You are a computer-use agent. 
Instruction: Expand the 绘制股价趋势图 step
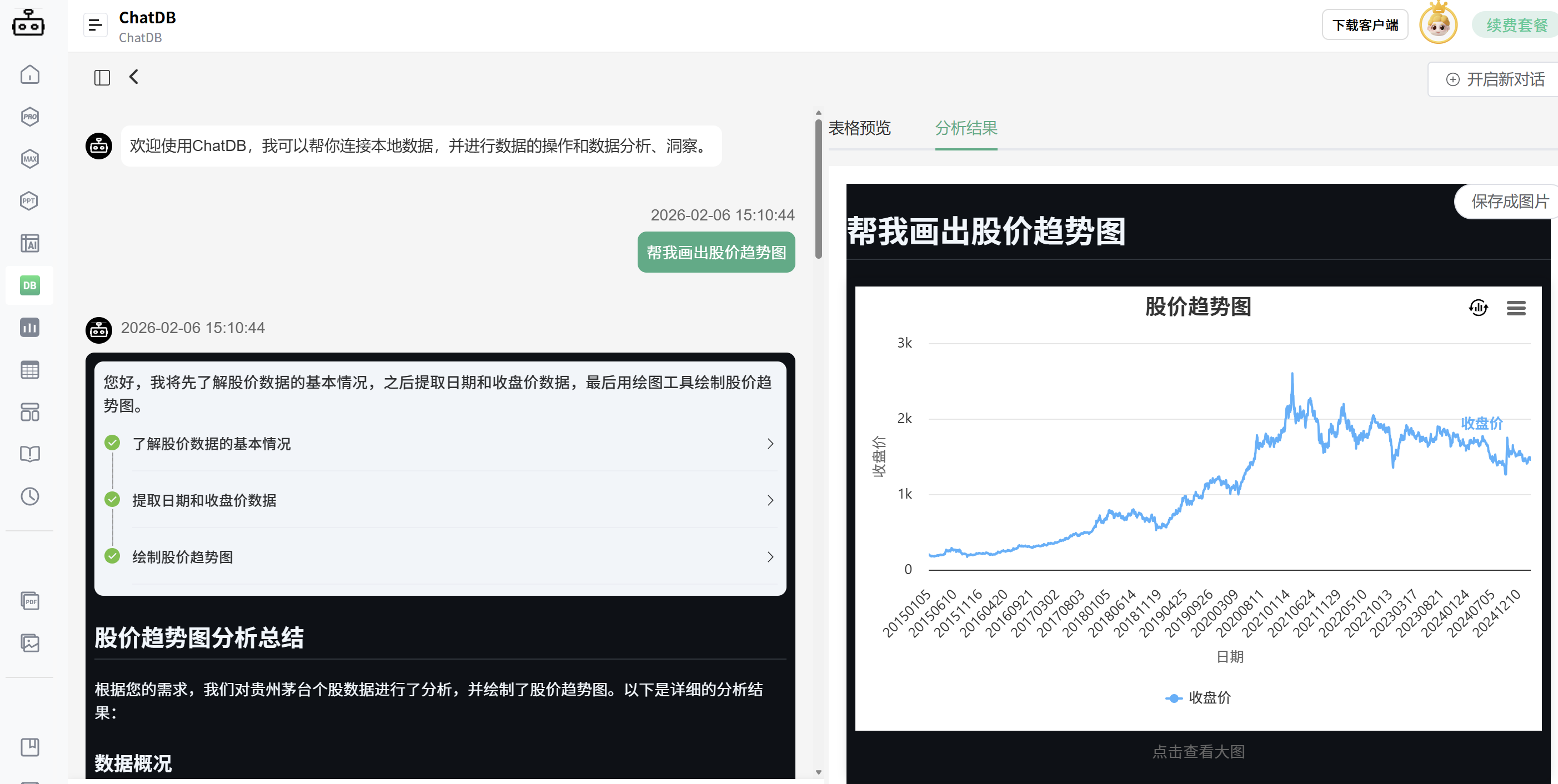(x=770, y=557)
